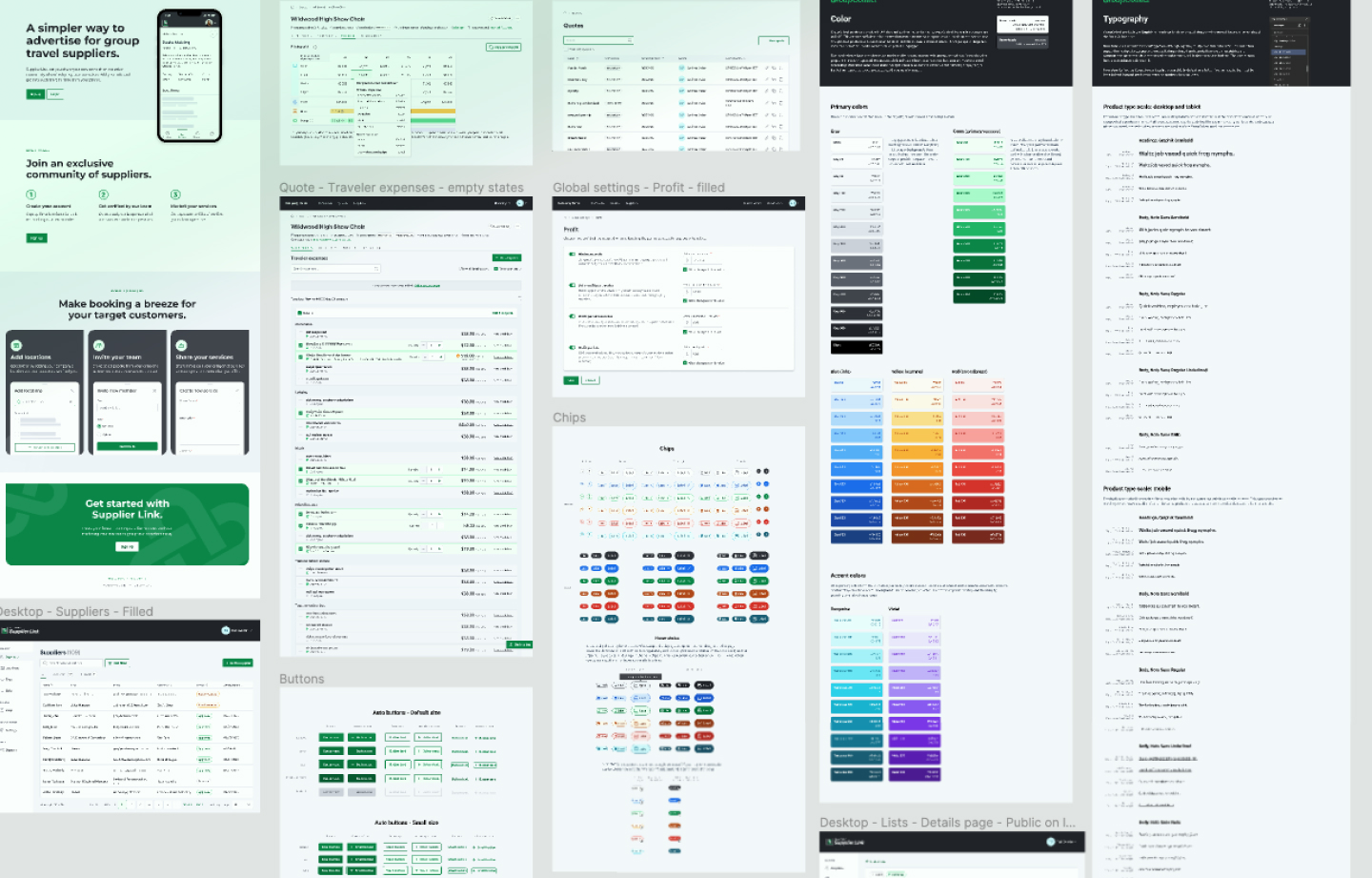Click the search field in the Suppliers frame
This screenshot has height=878, width=1372.
point(71,663)
